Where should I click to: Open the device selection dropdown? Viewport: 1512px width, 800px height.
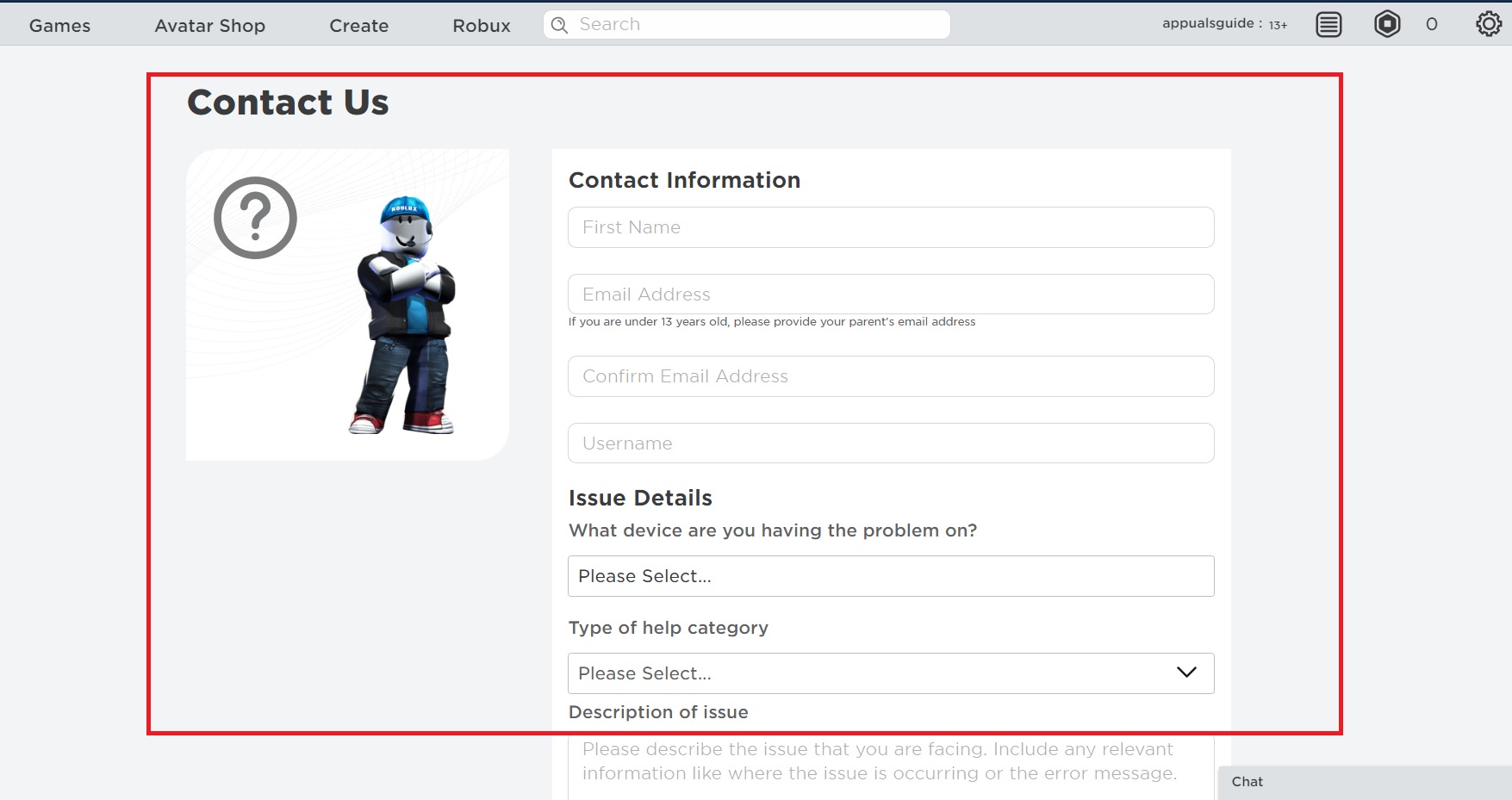point(891,576)
